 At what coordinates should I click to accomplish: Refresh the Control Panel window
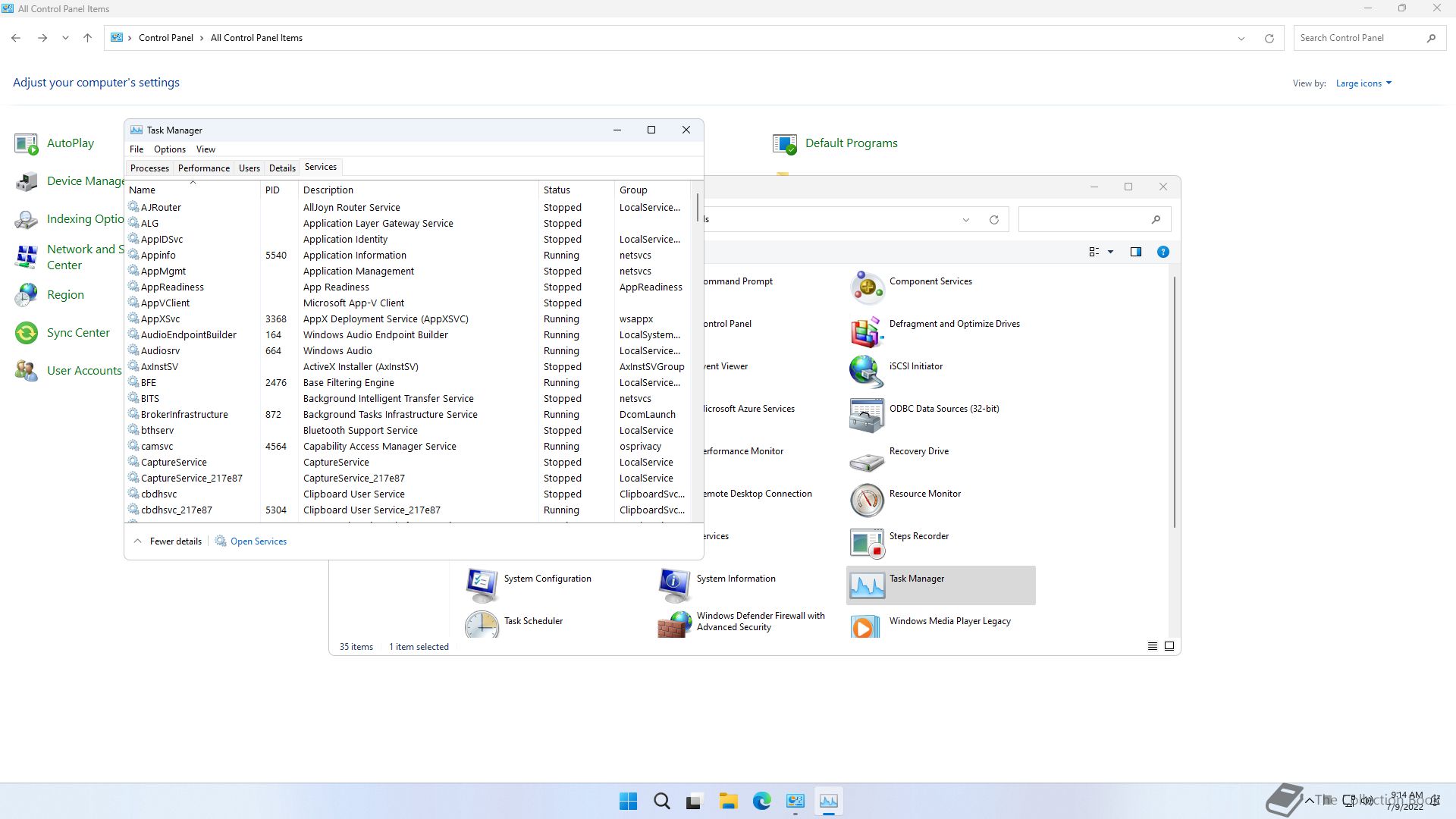point(1269,39)
